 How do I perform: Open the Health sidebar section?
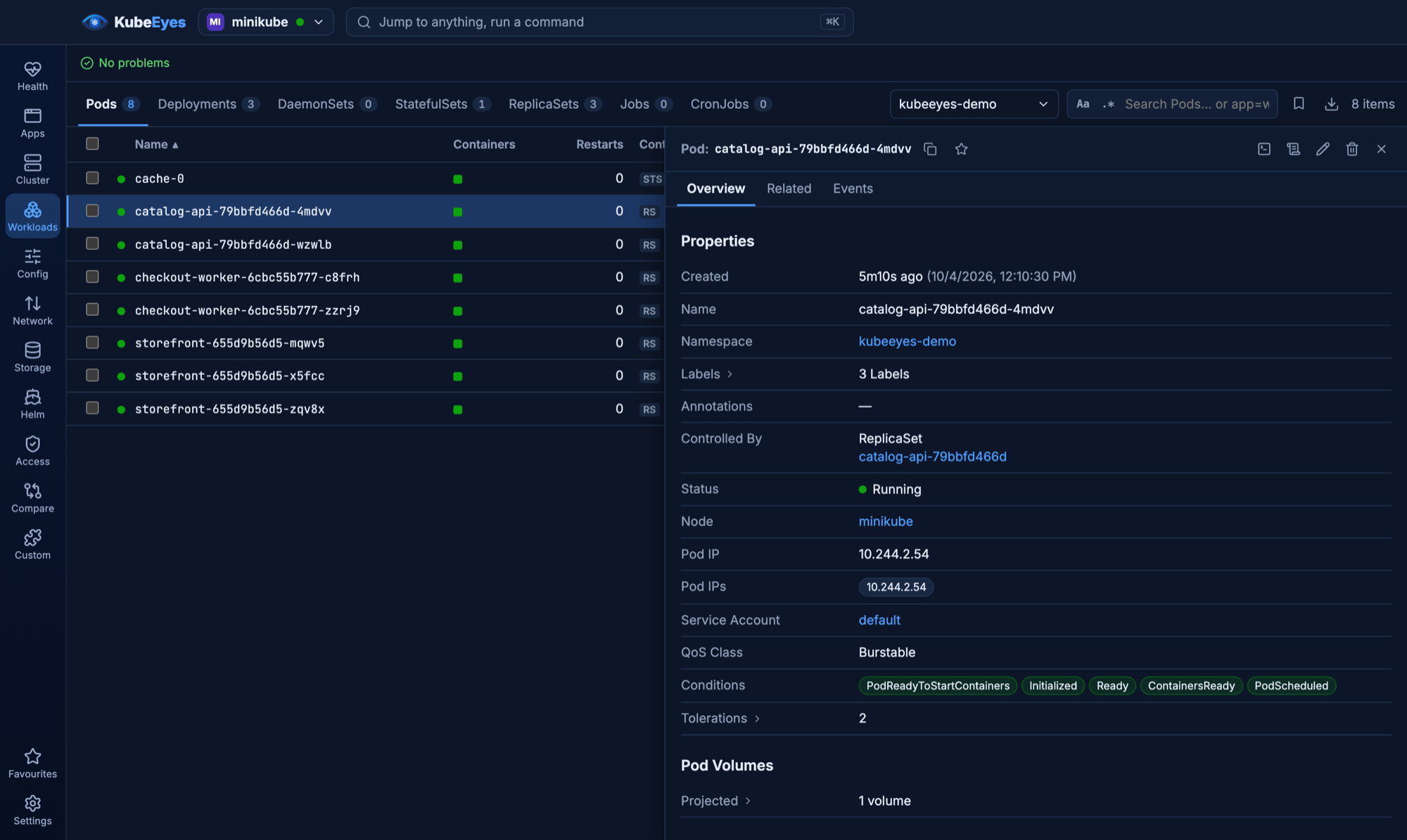click(32, 76)
